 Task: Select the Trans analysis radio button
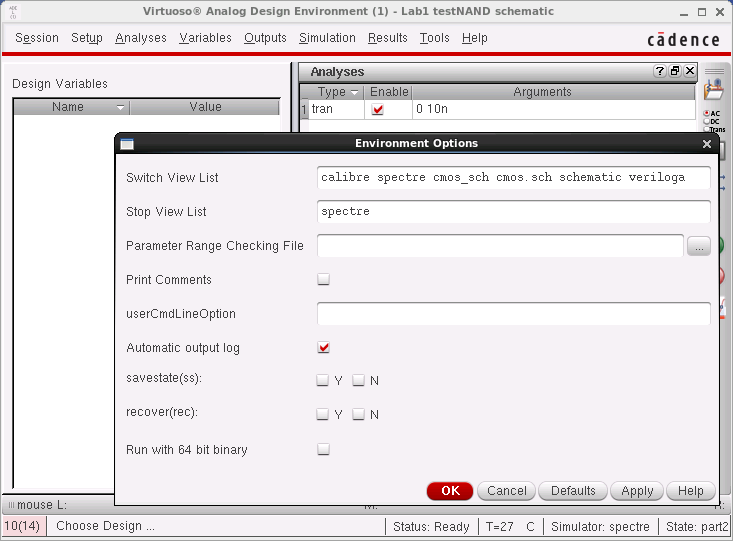[706, 129]
